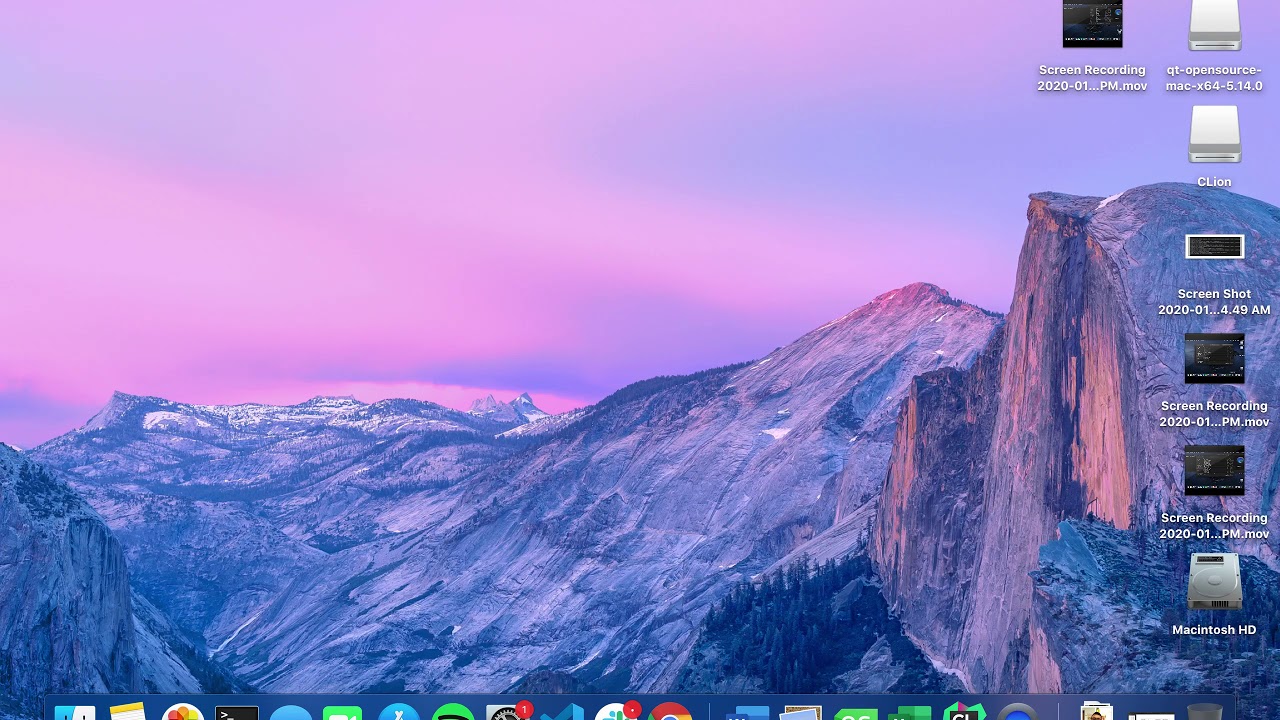This screenshot has height=720, width=1280.
Task: Open Microsoft Word from the Dock
Action: (x=746, y=713)
